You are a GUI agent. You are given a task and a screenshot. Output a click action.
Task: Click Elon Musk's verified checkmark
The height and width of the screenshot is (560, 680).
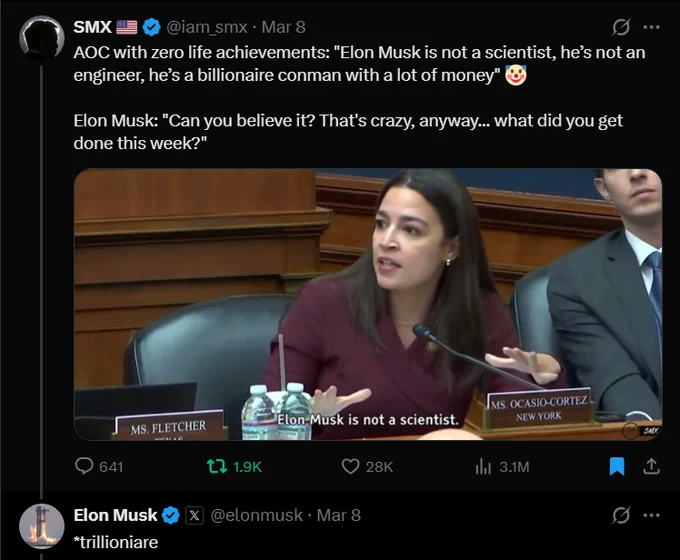coord(170,515)
